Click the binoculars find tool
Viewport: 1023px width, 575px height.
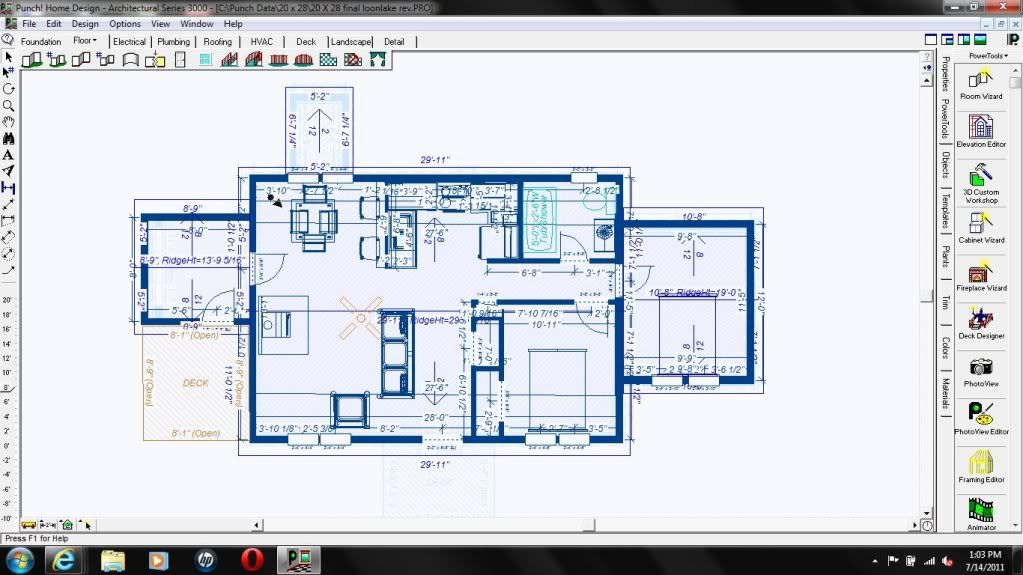(8, 138)
